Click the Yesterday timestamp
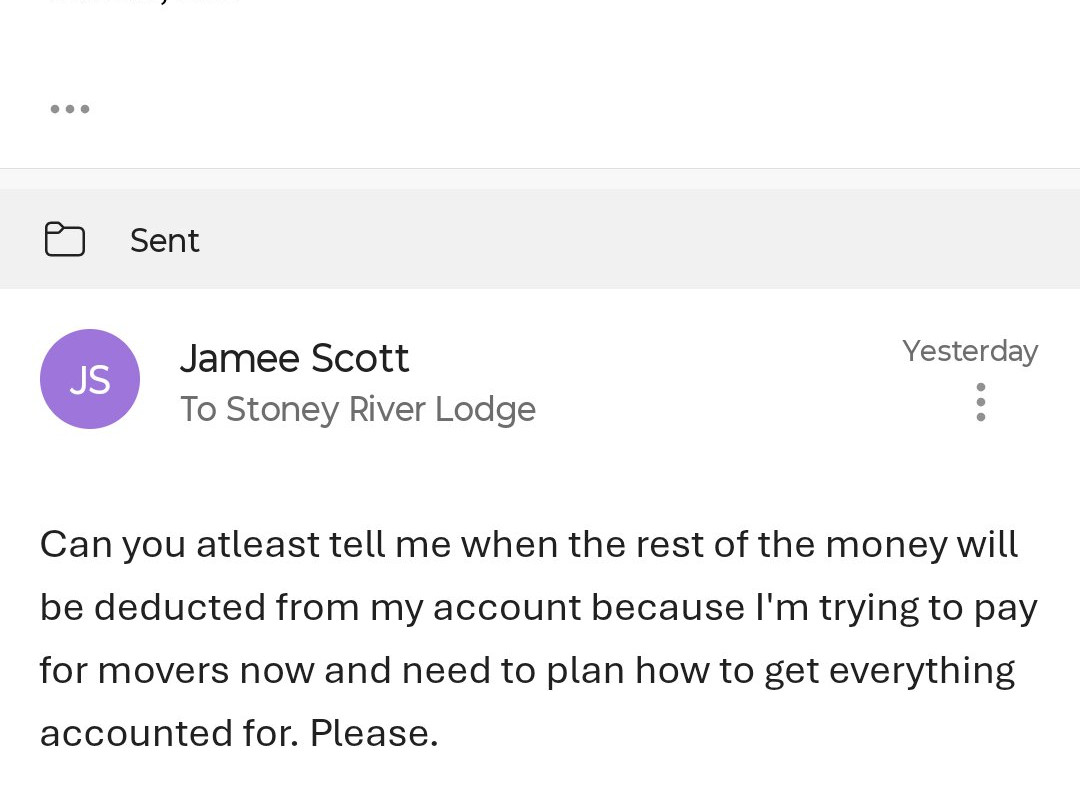1080x808 pixels. tap(969, 351)
